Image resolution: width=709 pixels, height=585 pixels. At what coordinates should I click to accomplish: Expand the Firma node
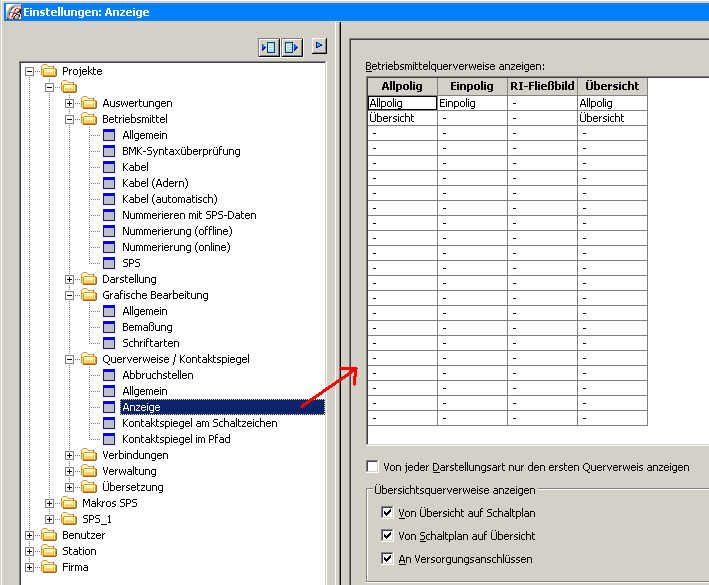coord(29,567)
